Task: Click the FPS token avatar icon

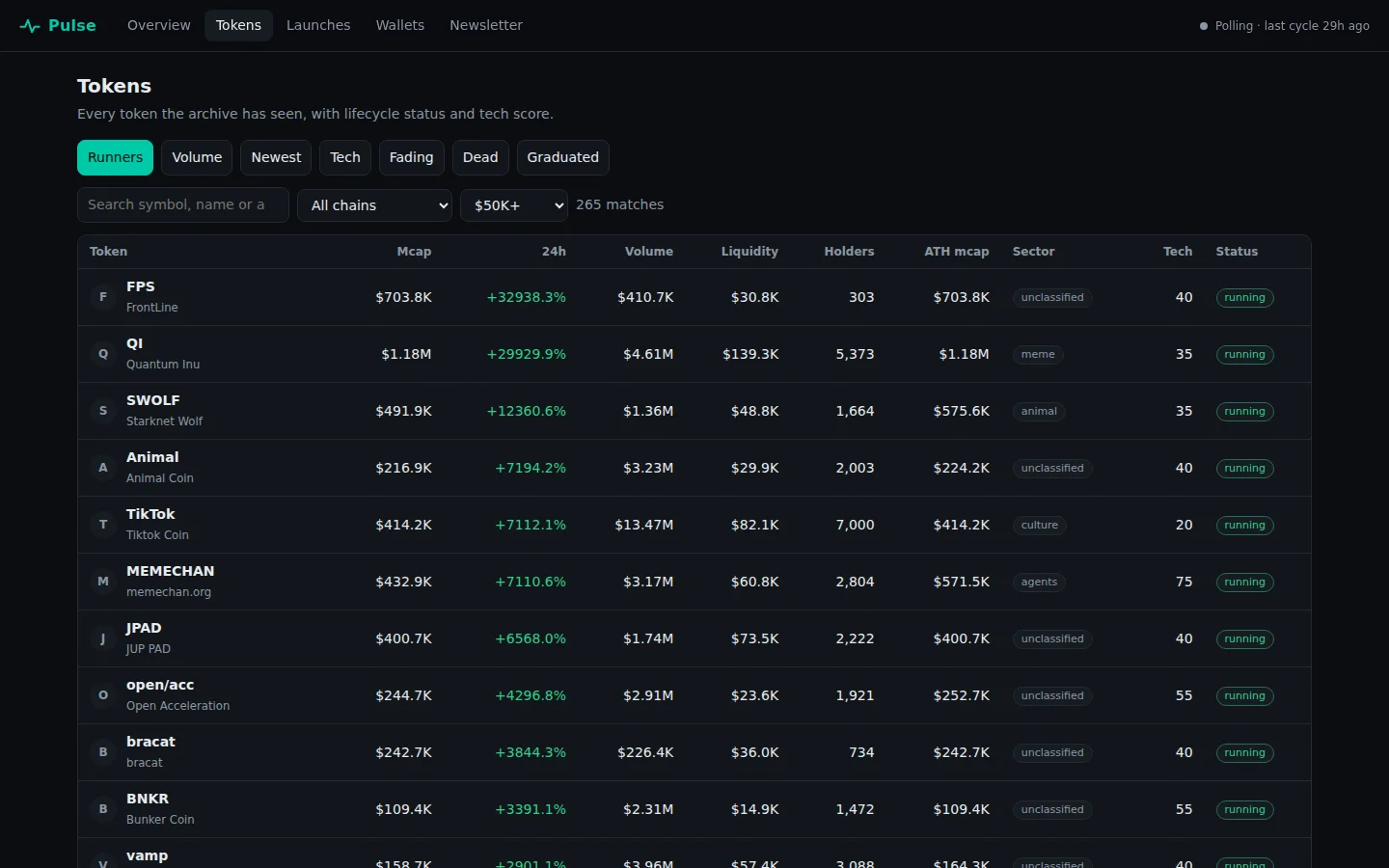Action: (x=103, y=297)
